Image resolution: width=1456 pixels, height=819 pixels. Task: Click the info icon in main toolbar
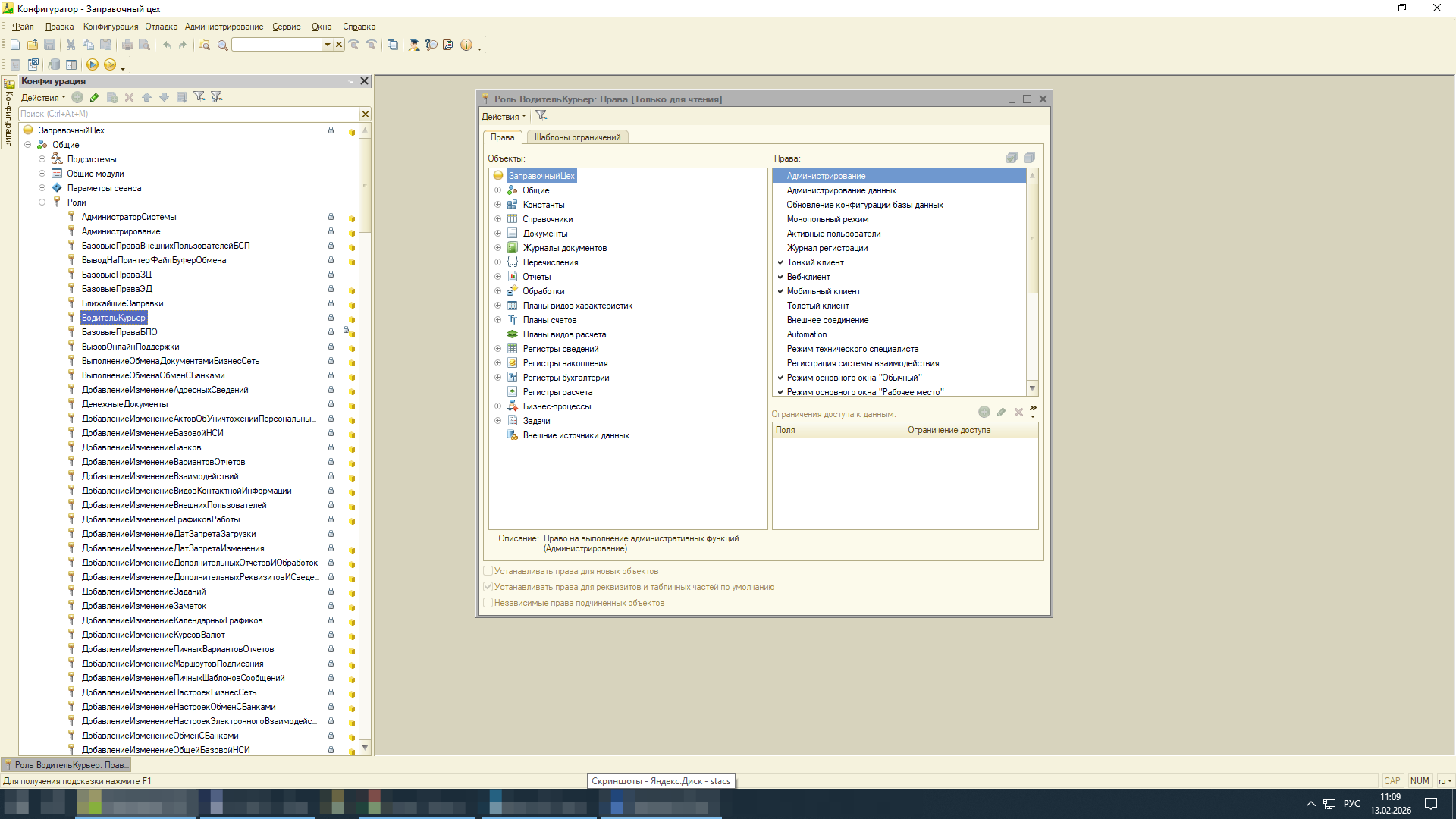click(x=466, y=45)
